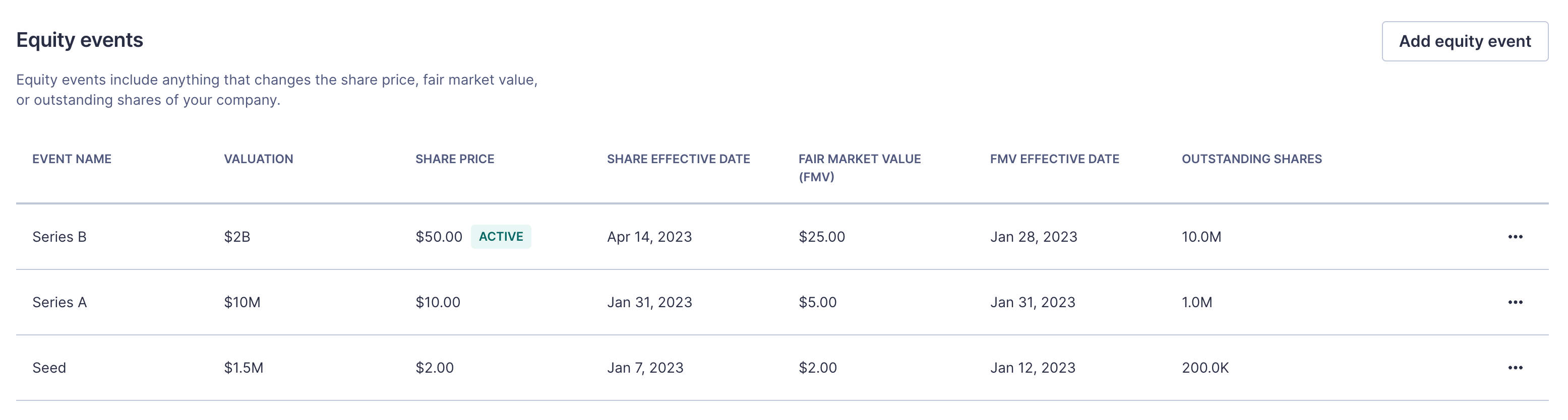Click the $2B valuation for Series B
Image resolution: width=1568 pixels, height=420 pixels.
pyautogui.click(x=237, y=237)
